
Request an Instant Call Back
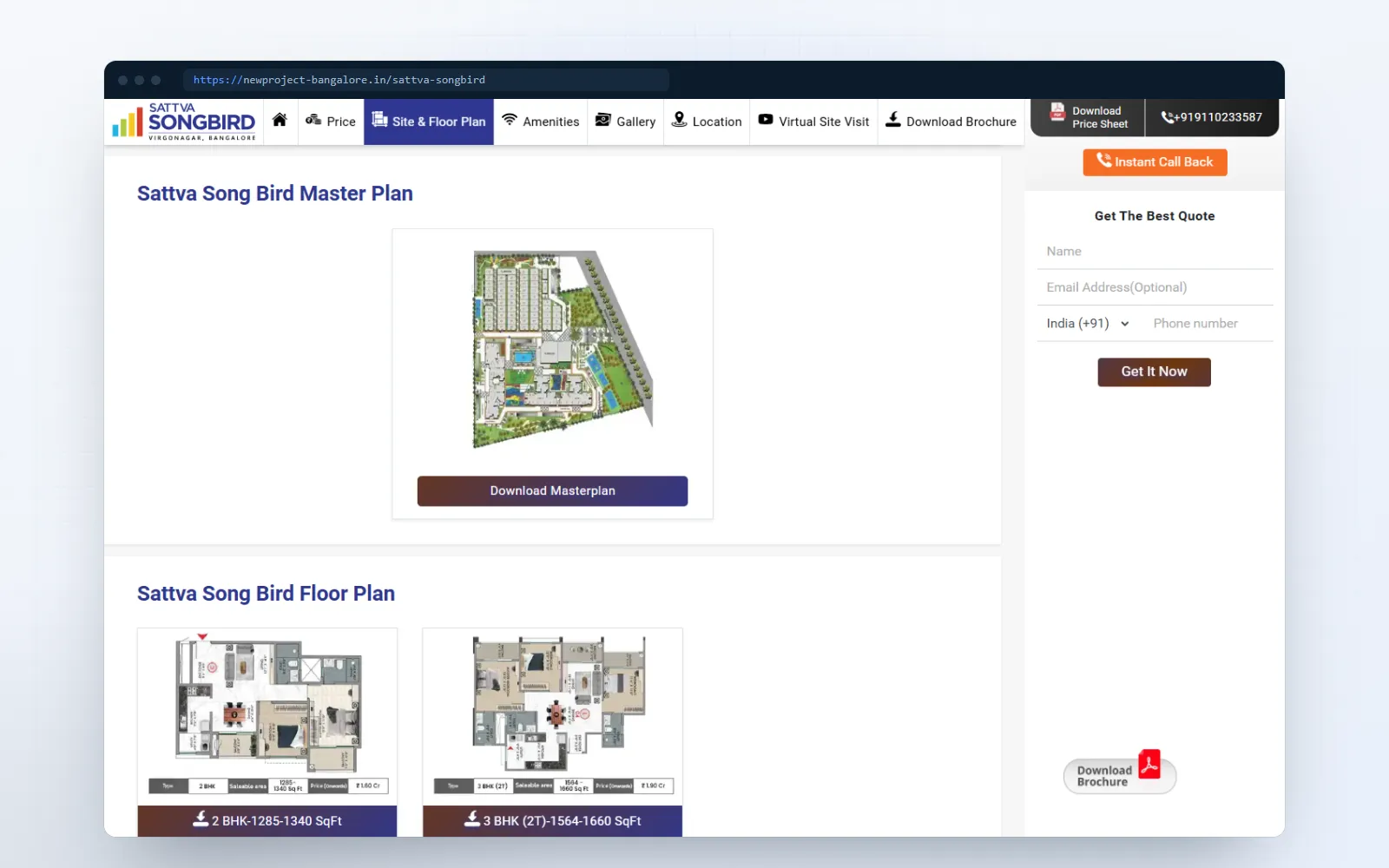pos(1155,162)
